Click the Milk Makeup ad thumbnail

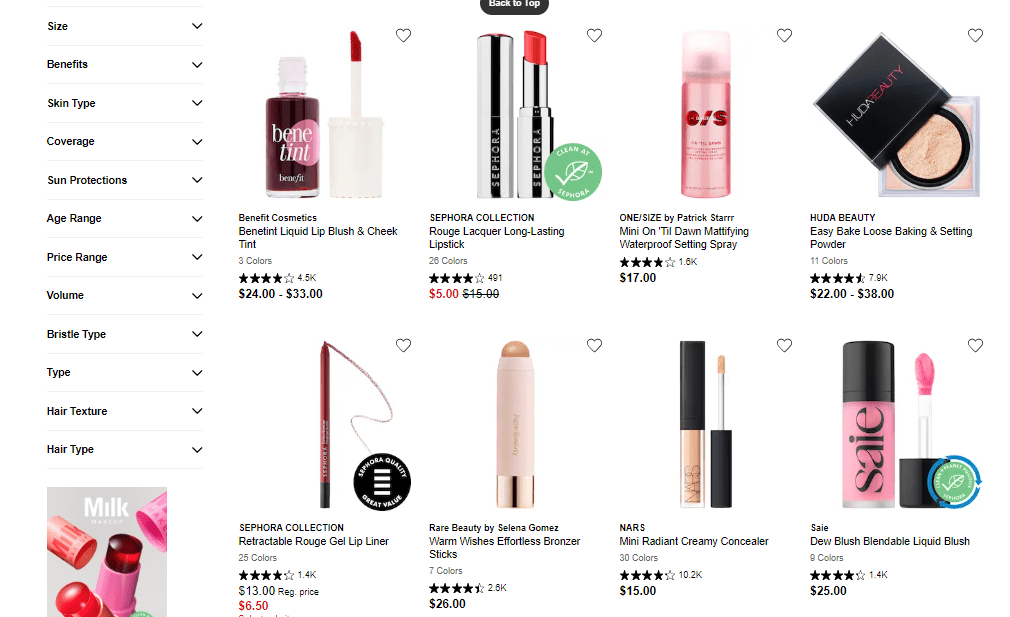click(107, 552)
